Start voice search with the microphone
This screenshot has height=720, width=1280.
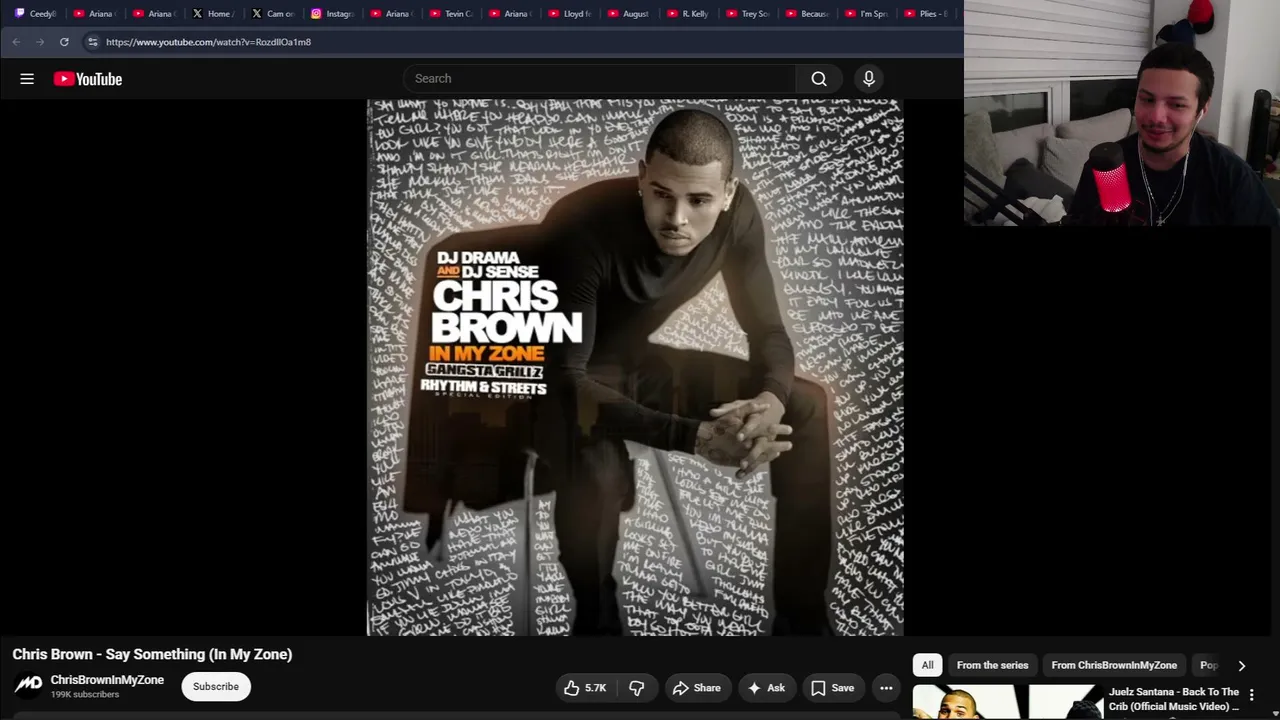869,79
